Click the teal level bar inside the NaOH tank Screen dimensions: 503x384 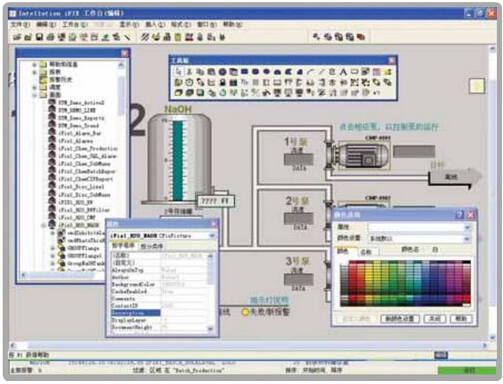(x=178, y=160)
